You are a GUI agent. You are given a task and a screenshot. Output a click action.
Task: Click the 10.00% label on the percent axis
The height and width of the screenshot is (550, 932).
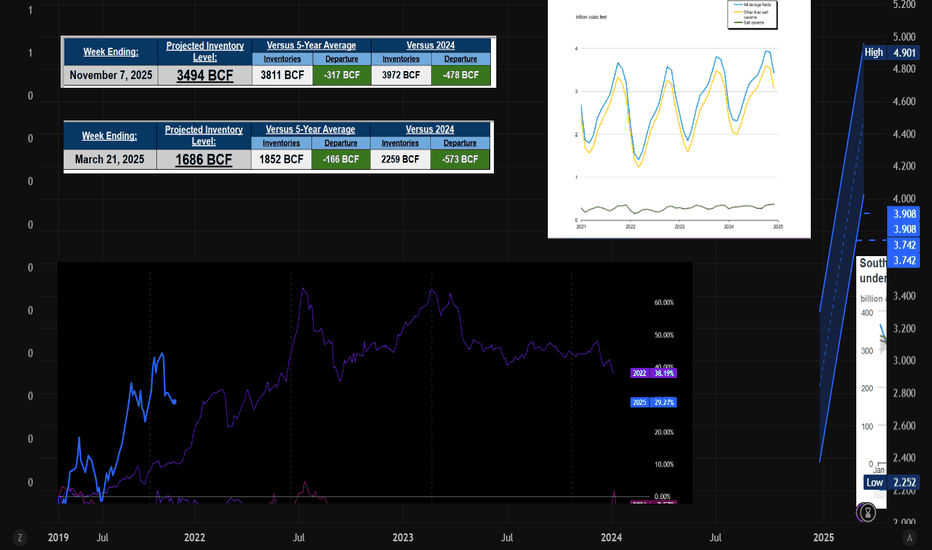click(x=664, y=464)
